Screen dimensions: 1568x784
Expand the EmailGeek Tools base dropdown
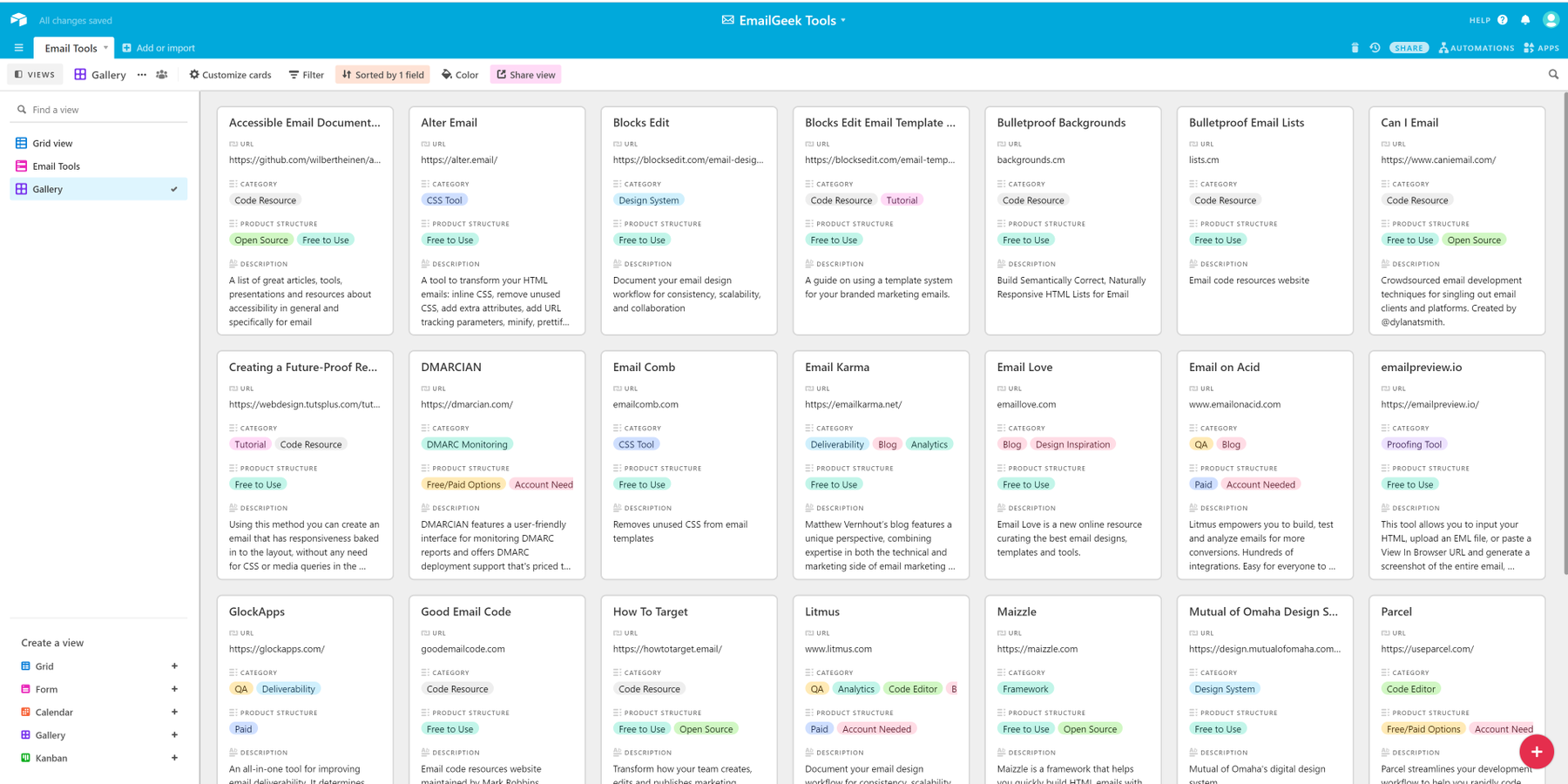coord(842,20)
